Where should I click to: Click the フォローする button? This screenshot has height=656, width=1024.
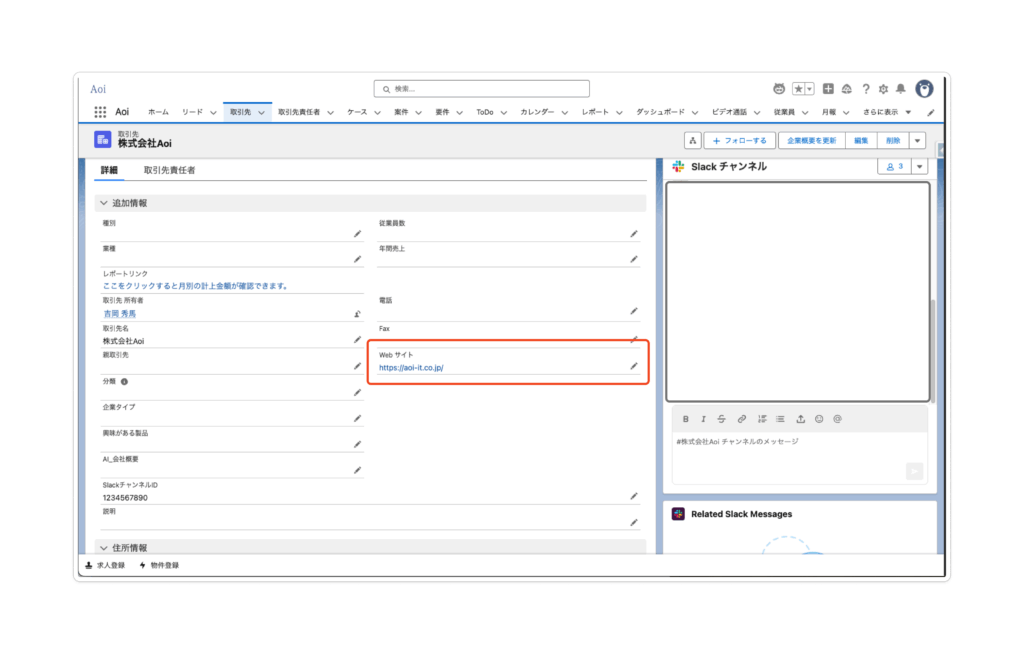pos(740,141)
